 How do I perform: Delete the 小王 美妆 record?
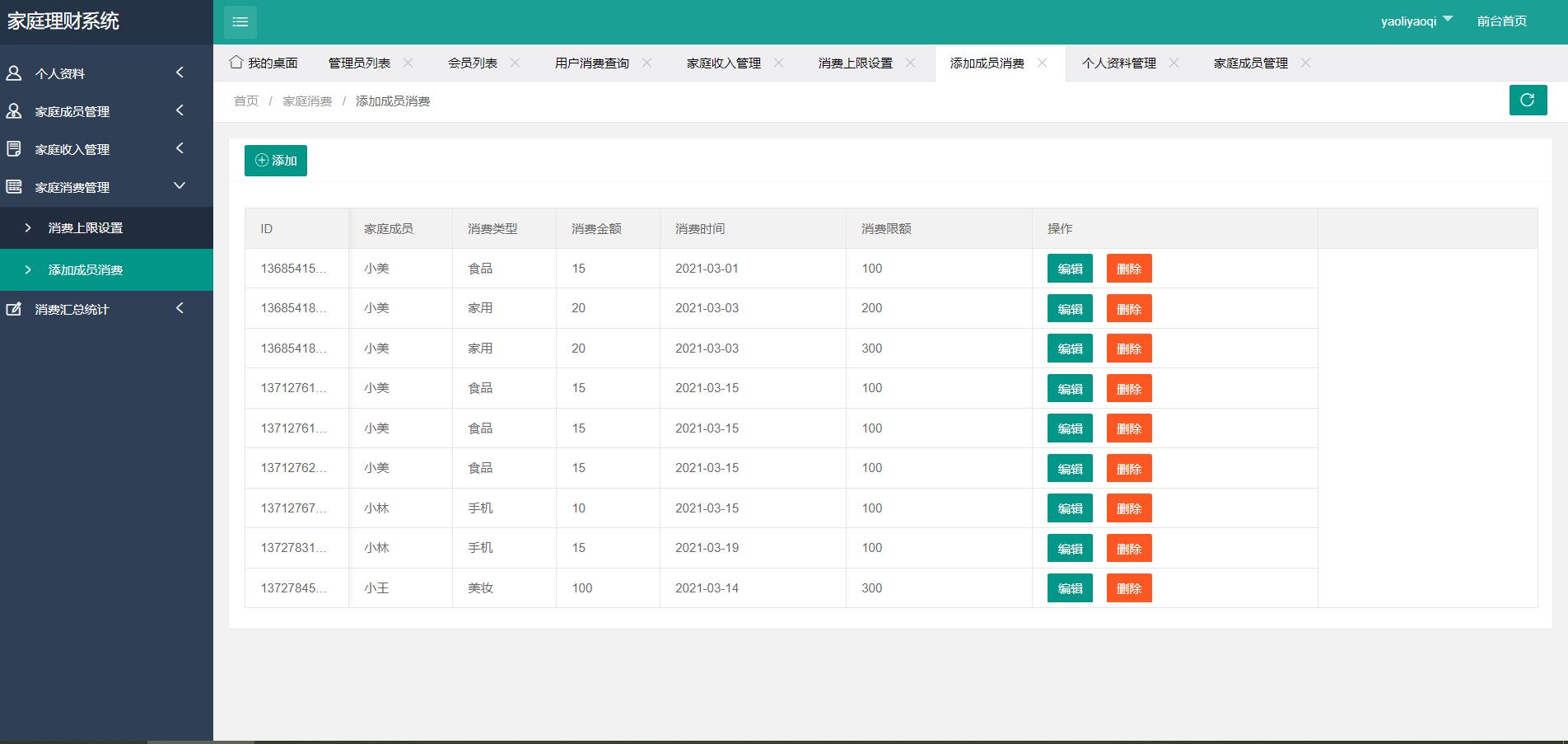[x=1129, y=588]
